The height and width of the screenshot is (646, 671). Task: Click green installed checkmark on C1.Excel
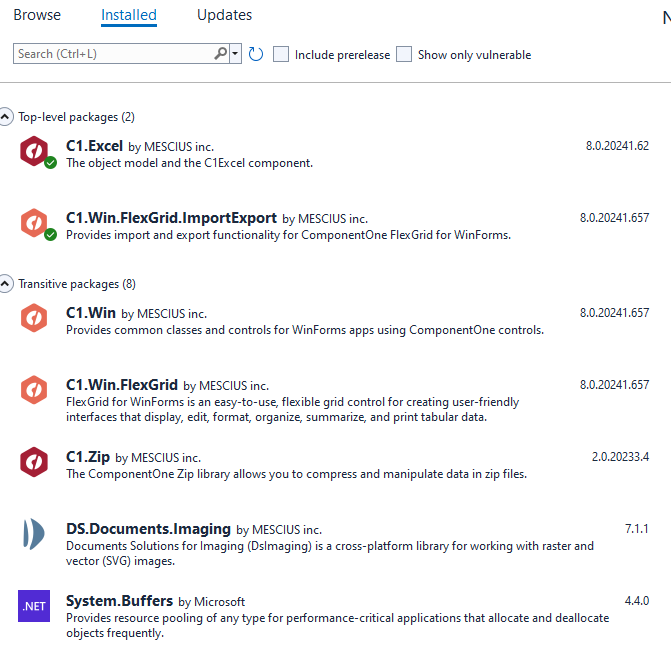[50, 163]
